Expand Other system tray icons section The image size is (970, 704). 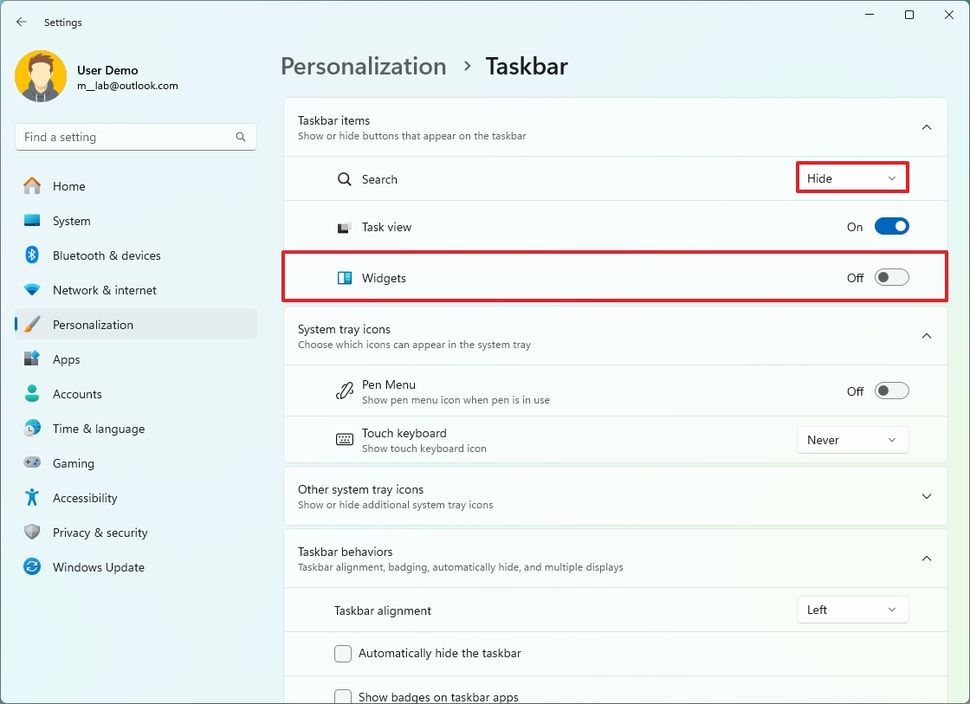point(926,495)
